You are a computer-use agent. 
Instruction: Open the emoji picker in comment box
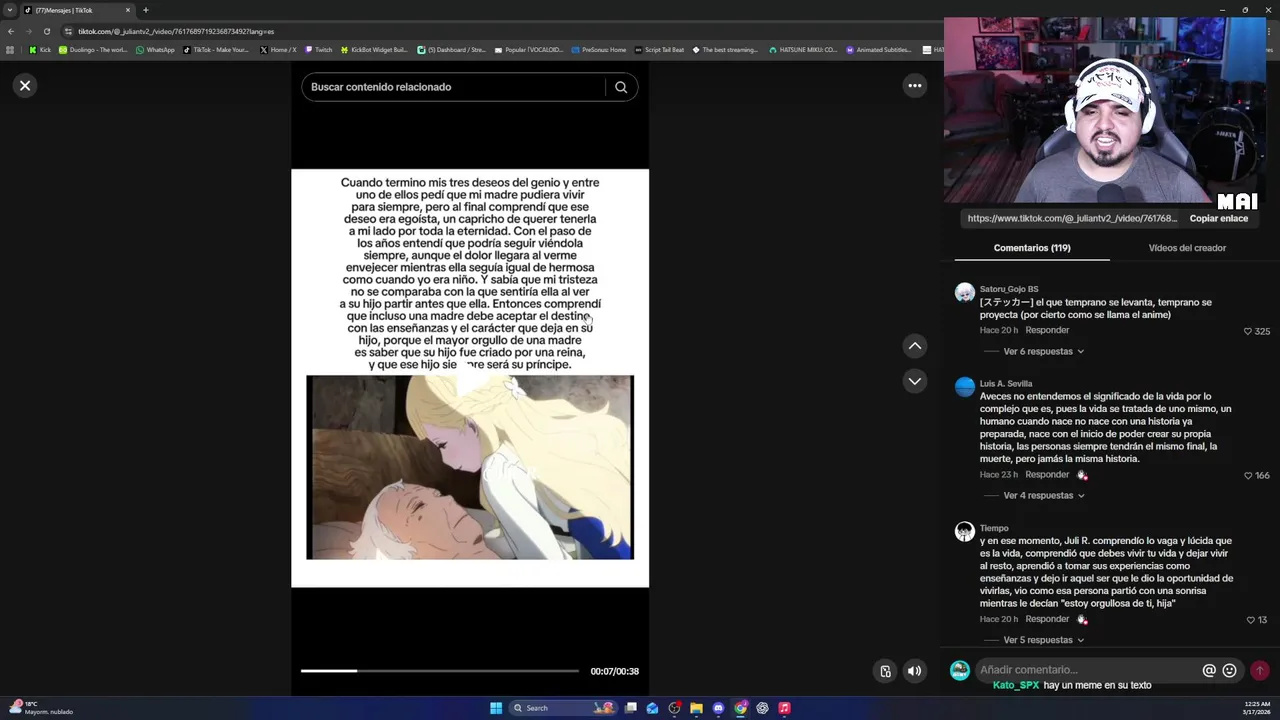pyautogui.click(x=1230, y=670)
